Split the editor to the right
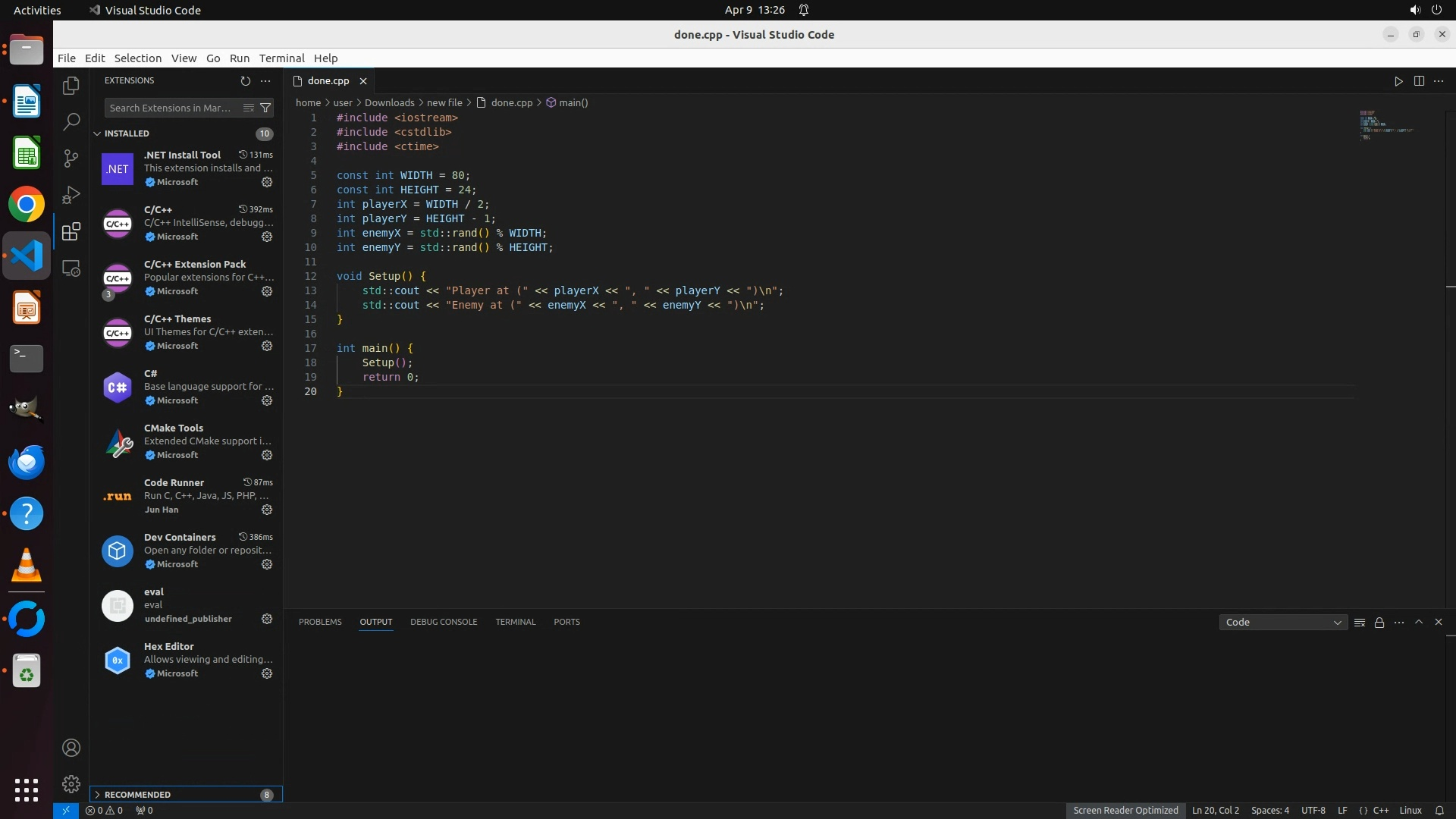The image size is (1456, 819). [x=1419, y=81]
